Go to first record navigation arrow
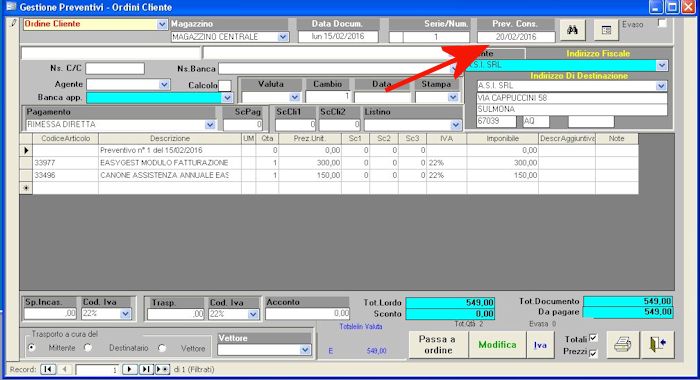Screen dimensions: 700x380 pos(48,369)
